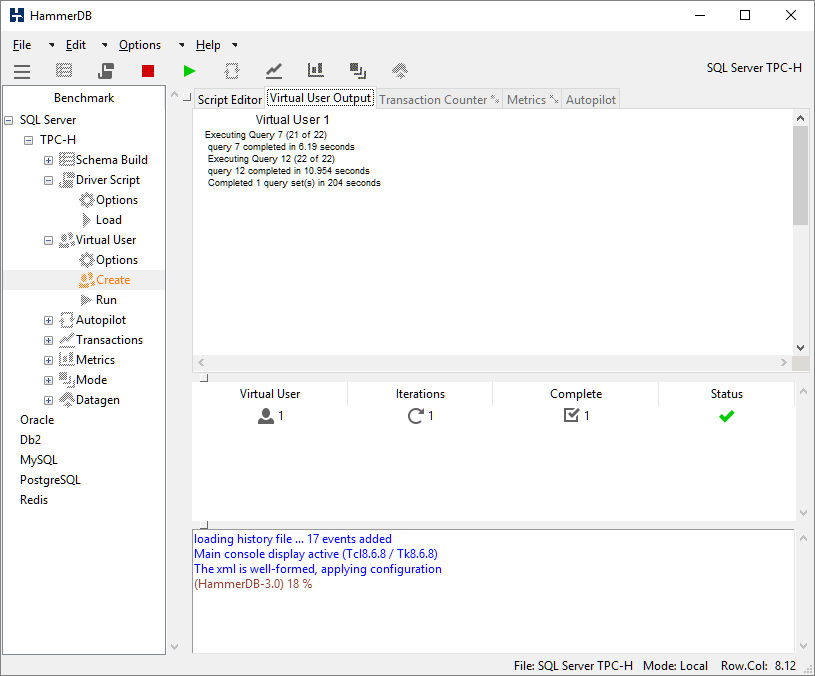815x676 pixels.
Task: Expand the Autopilot tree node
Action: [48, 321]
